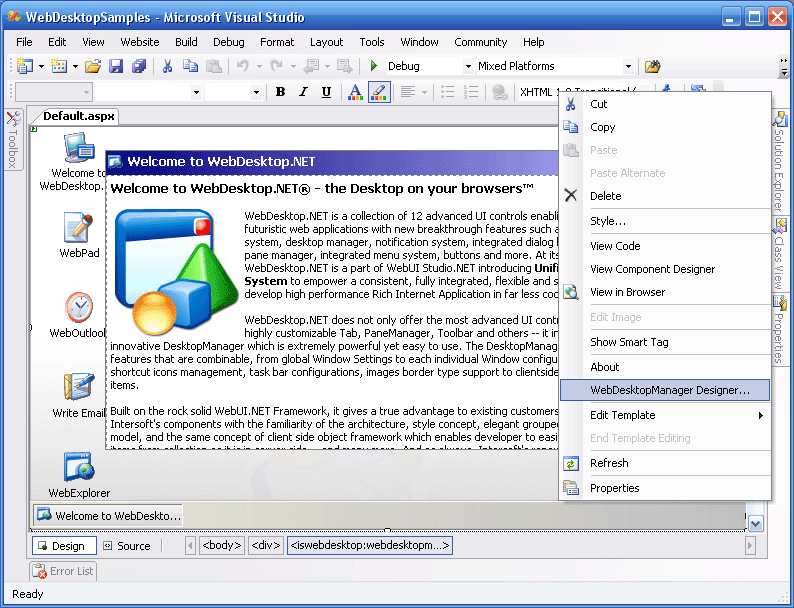Open the WebPad desktop icon

click(x=79, y=228)
